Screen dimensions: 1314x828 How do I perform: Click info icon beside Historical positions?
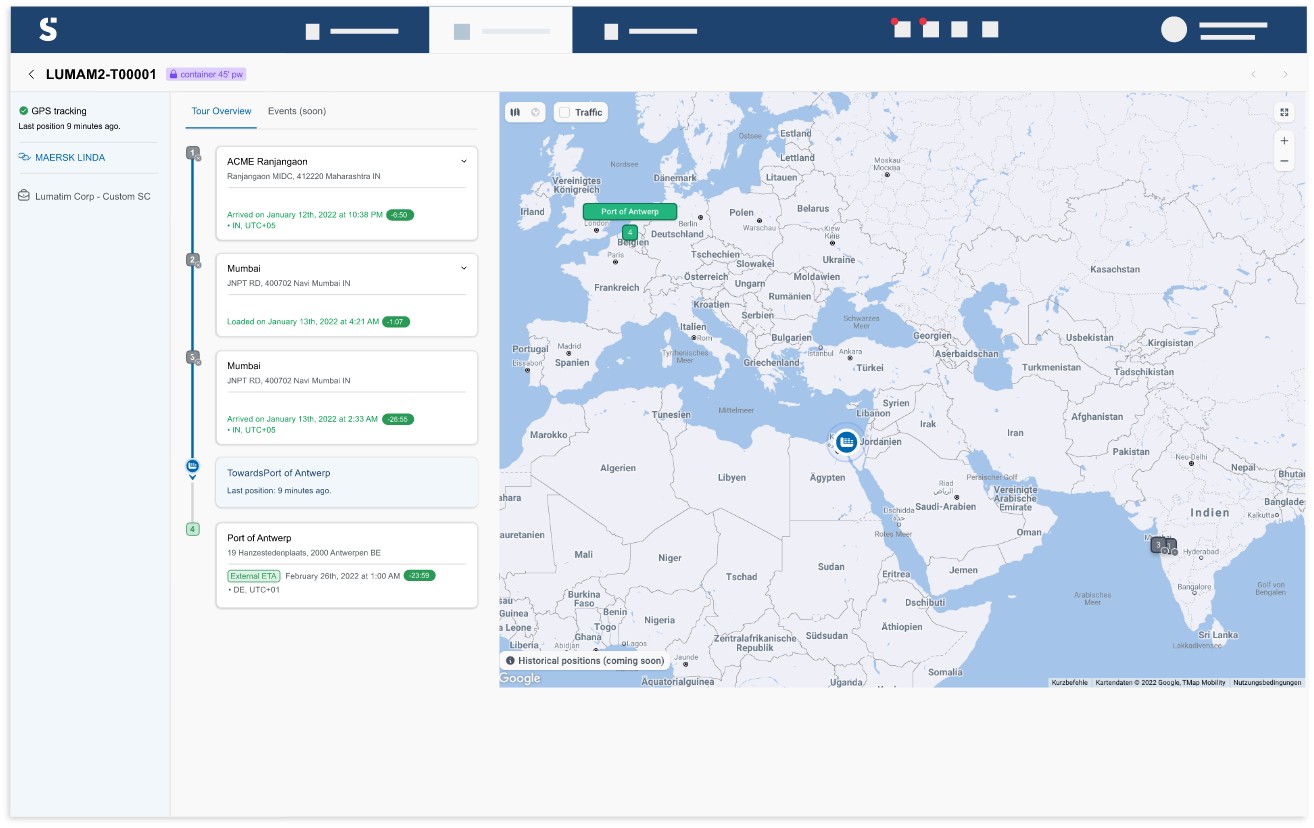510,661
